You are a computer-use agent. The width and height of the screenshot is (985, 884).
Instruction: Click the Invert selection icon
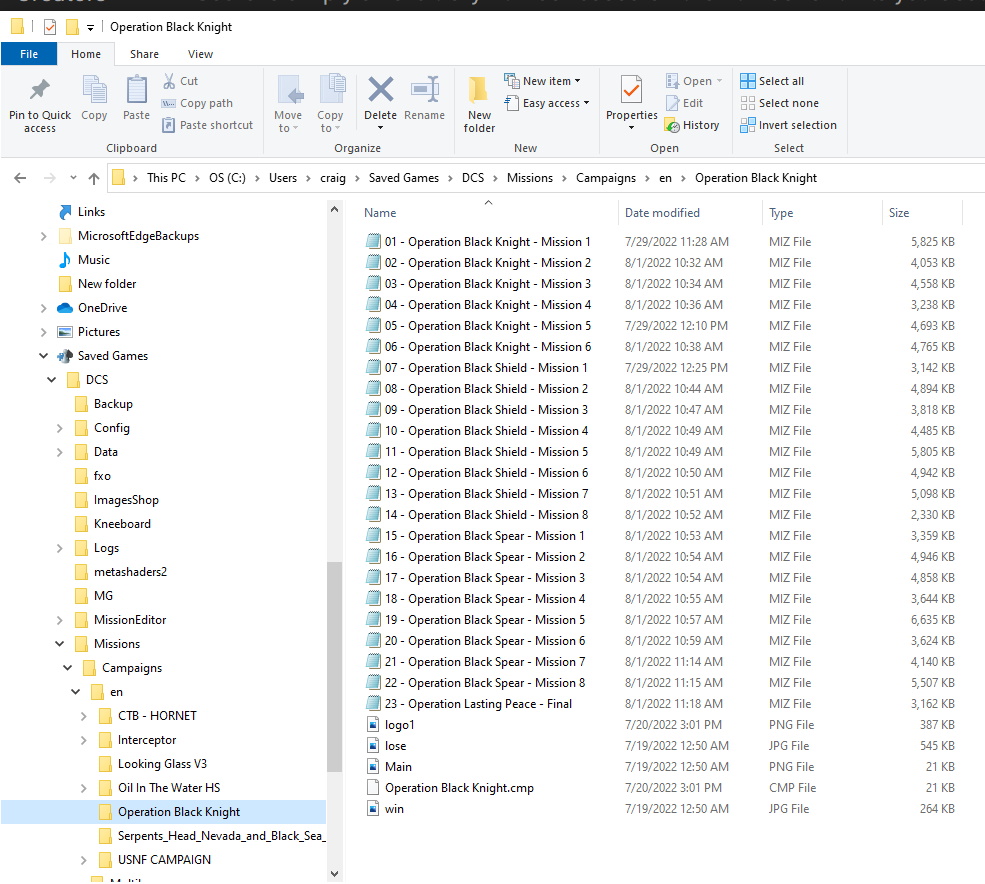coord(748,125)
